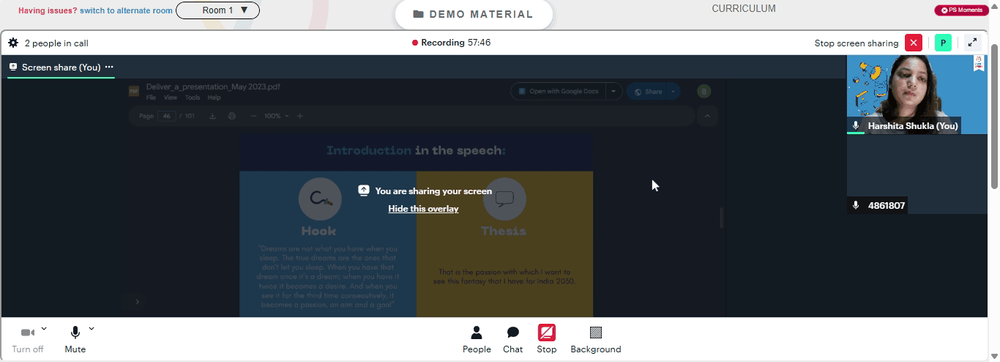Open Screen share tab three-dot menu
This screenshot has height=362, width=1000.
[x=109, y=67]
